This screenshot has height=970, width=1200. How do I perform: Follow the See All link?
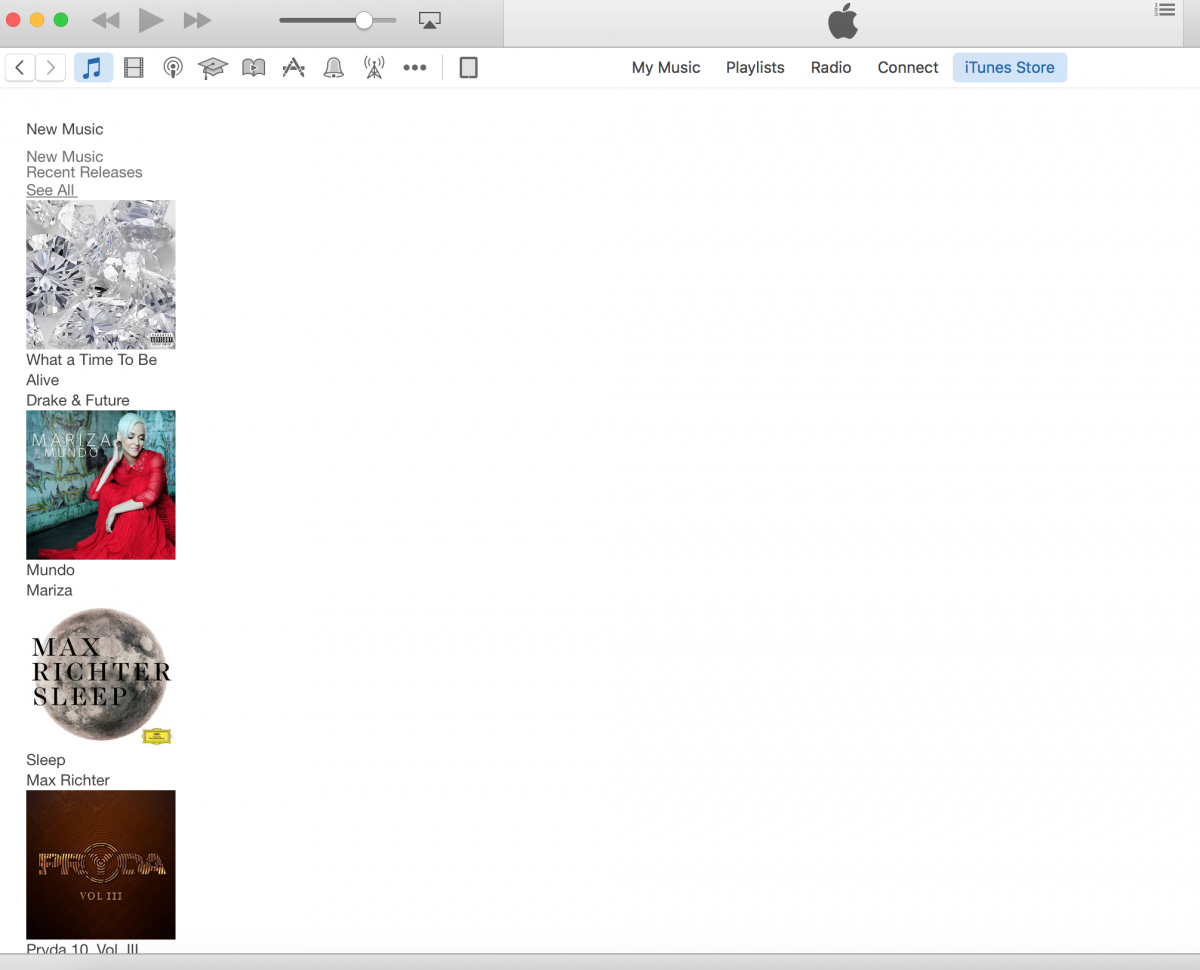tap(50, 190)
